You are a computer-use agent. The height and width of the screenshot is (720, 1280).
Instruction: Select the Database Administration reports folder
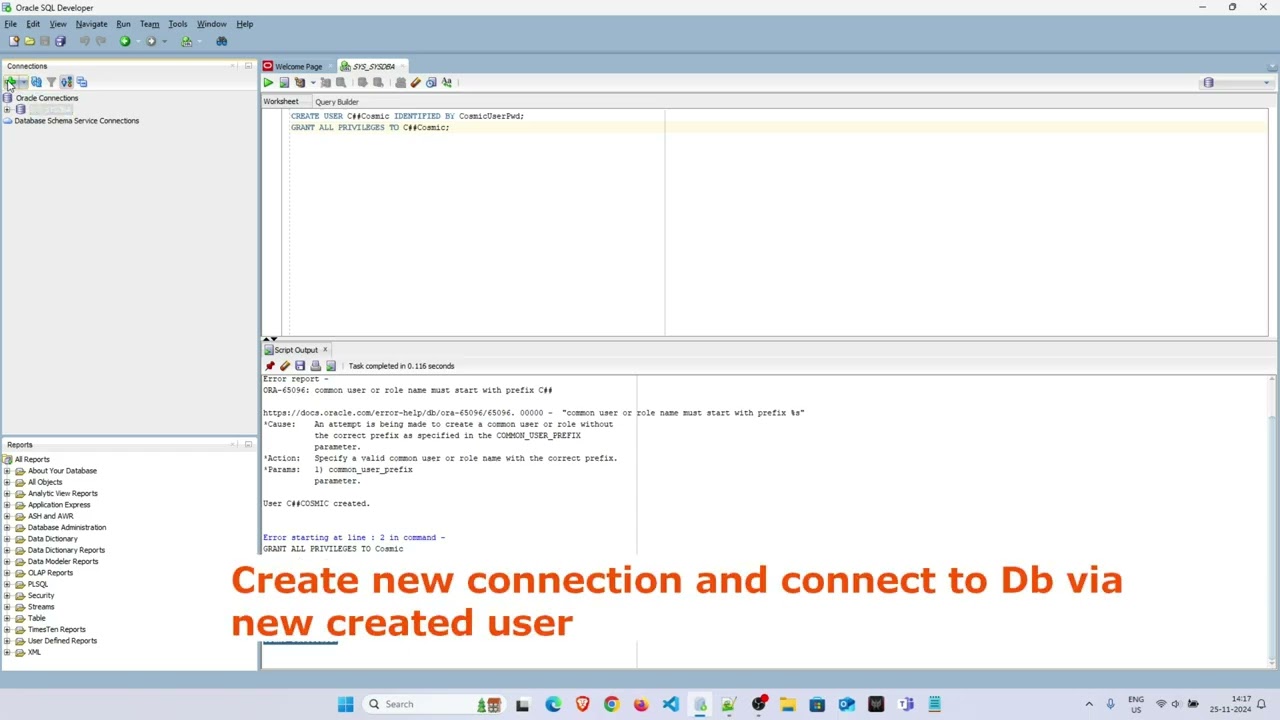tap(66, 528)
